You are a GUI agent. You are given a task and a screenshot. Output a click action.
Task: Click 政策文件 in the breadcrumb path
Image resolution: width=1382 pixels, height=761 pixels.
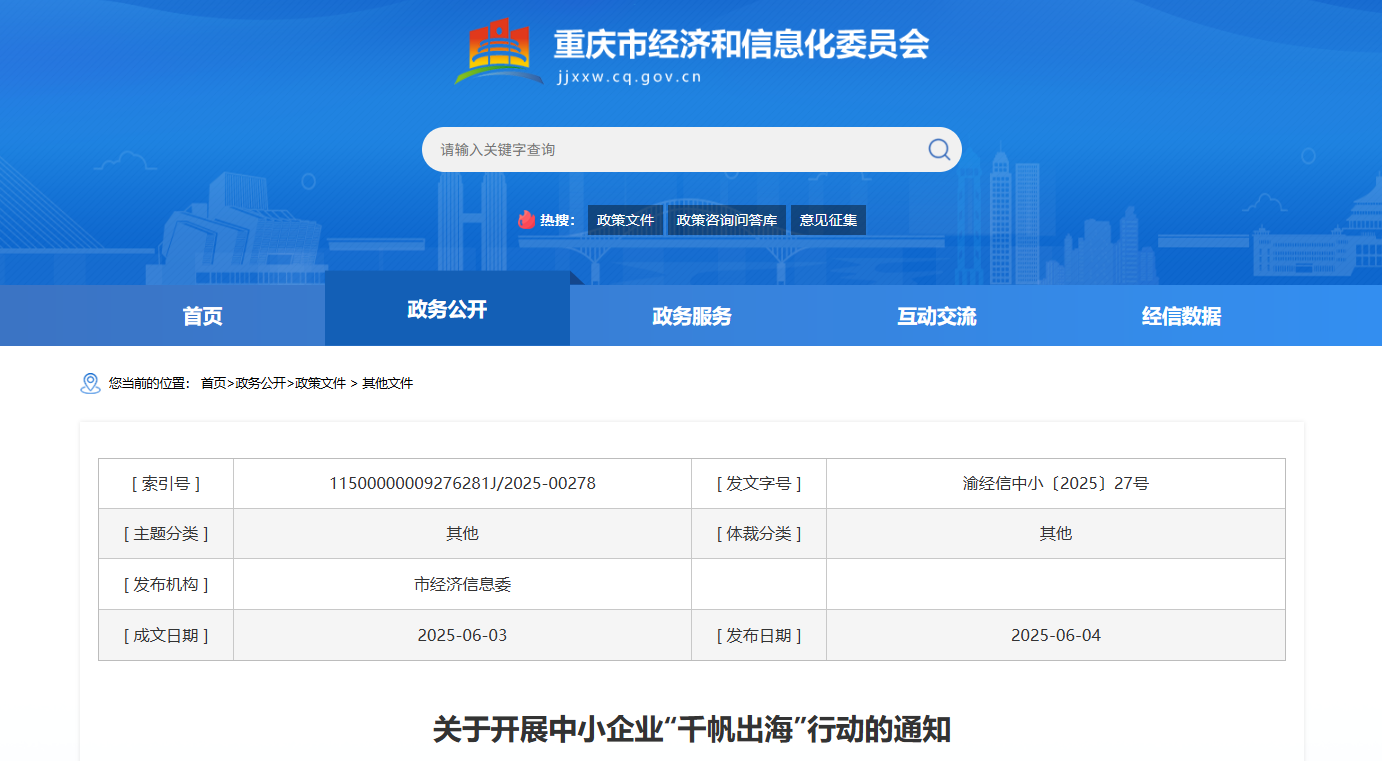point(320,383)
